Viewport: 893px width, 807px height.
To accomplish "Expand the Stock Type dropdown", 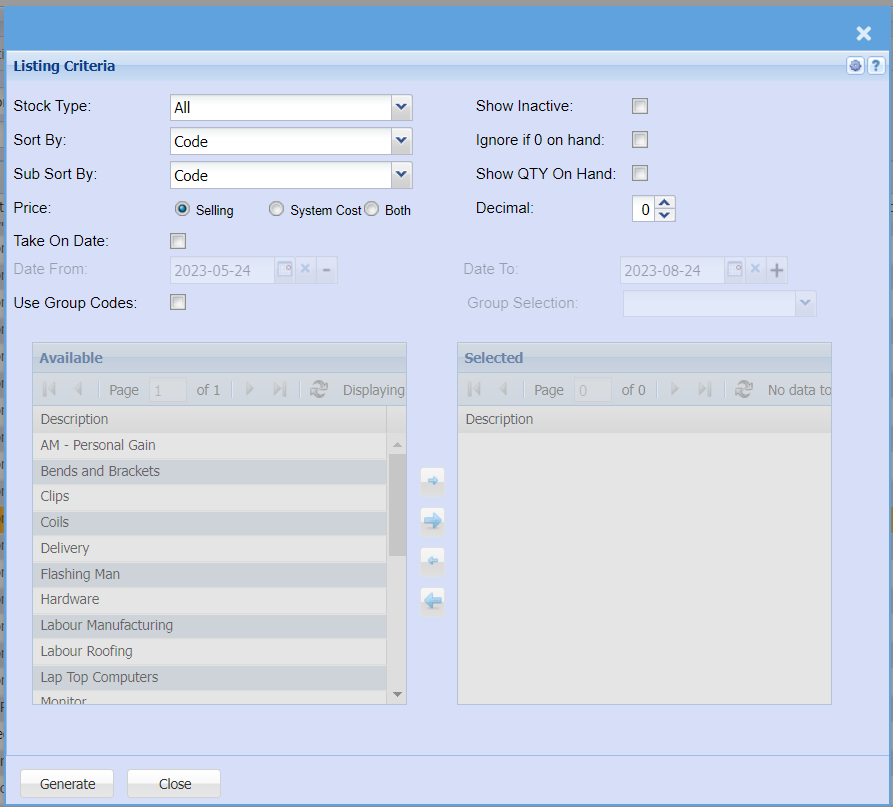I will pos(401,107).
